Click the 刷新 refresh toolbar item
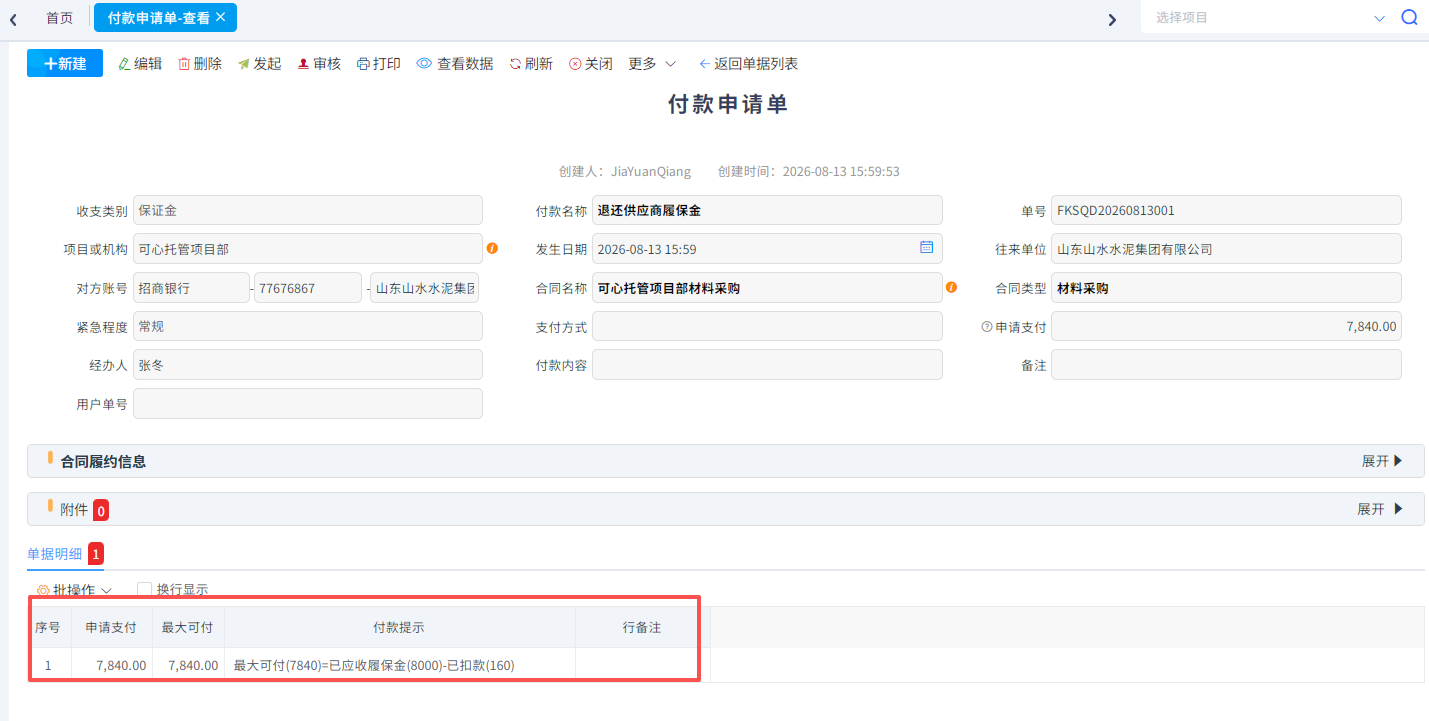The image size is (1429, 721). coord(531,63)
